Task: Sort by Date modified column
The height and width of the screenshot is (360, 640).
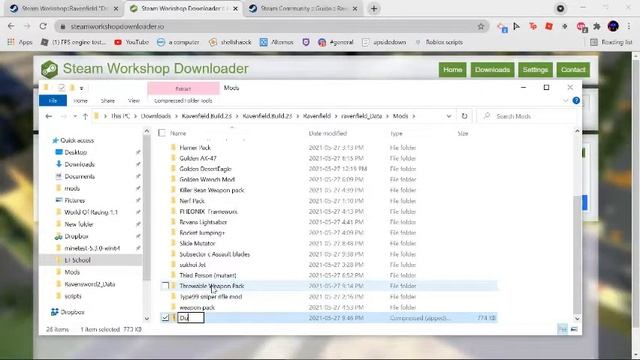Action: [328, 133]
